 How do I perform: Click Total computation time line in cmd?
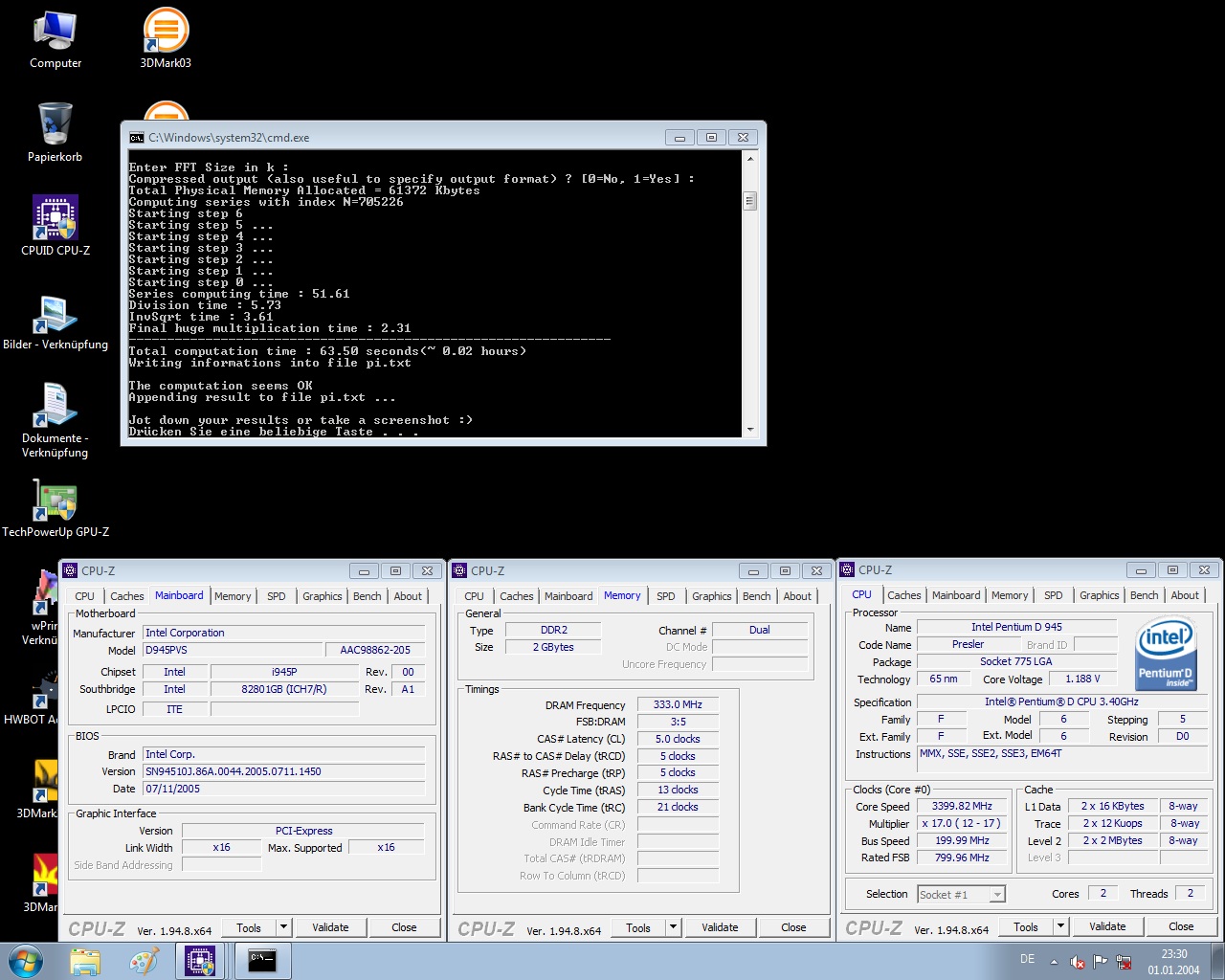point(327,351)
